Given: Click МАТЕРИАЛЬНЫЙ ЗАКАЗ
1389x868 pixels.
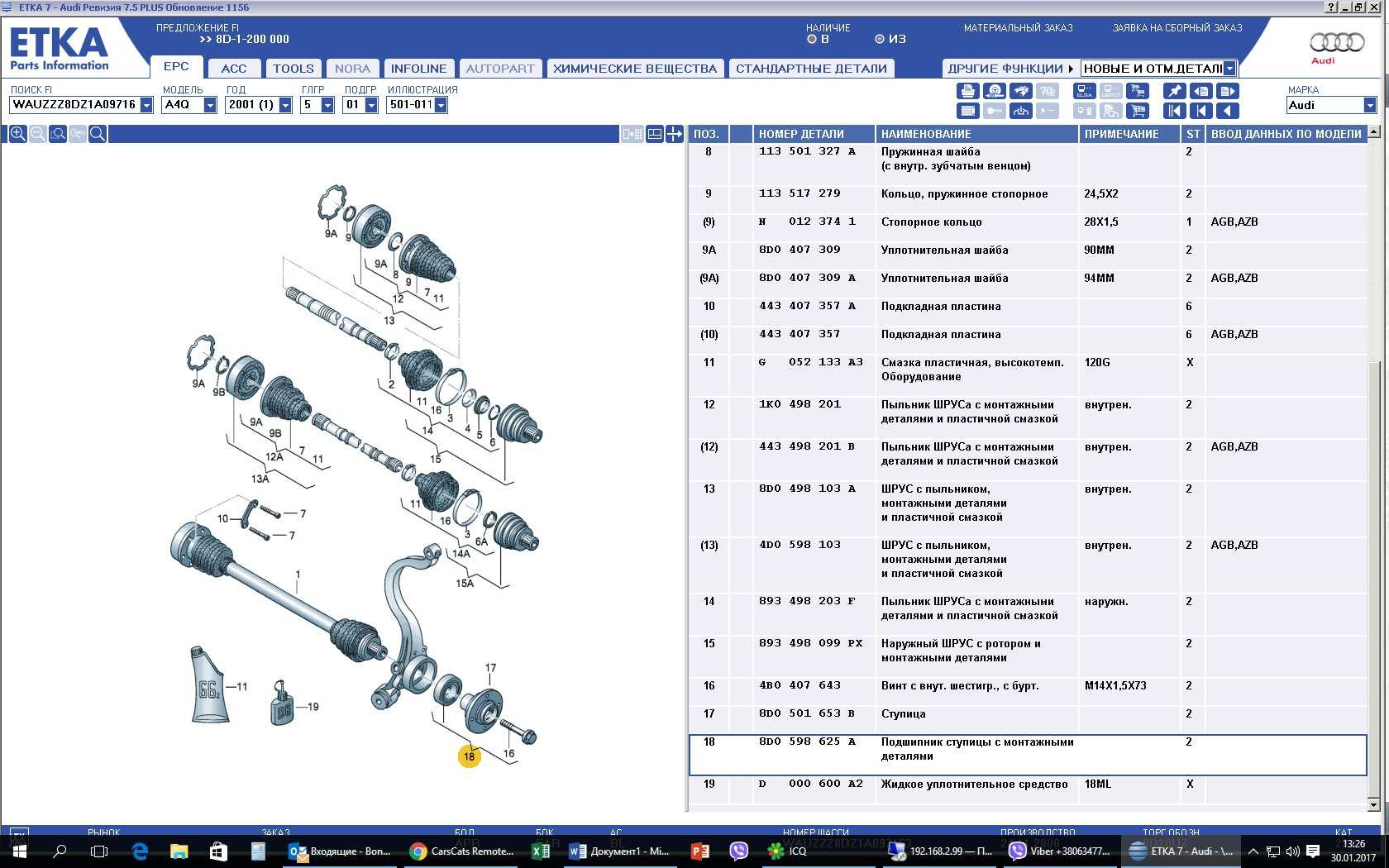Looking at the screenshot, I should pyautogui.click(x=1018, y=28).
